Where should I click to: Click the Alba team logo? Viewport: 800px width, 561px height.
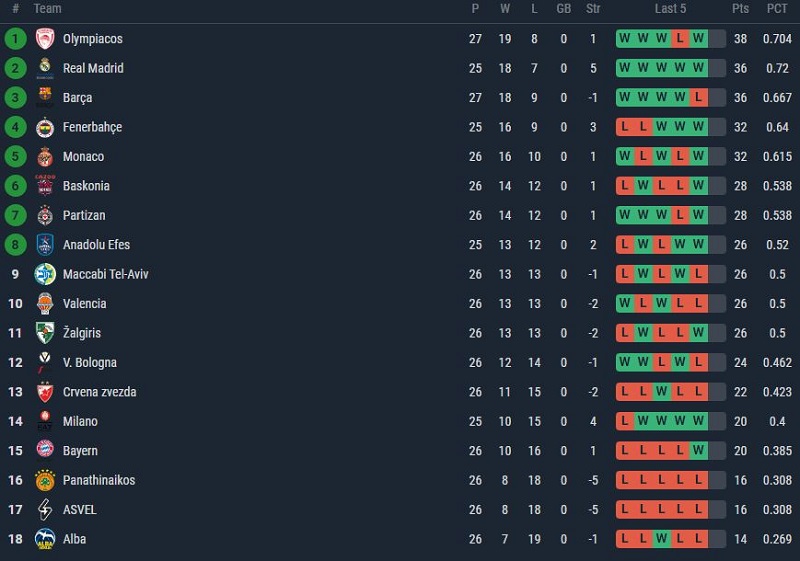(44, 539)
